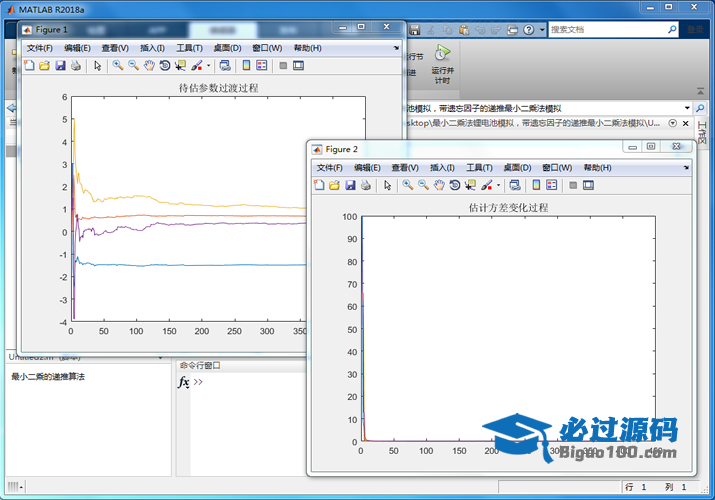
Task: Toggle Insert Colorbar in Figure 2 toolbar
Action: 536,185
